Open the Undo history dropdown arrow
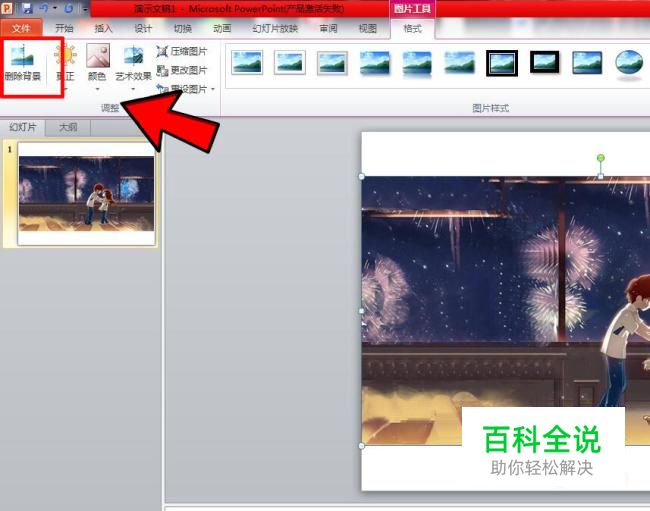 [x=55, y=8]
